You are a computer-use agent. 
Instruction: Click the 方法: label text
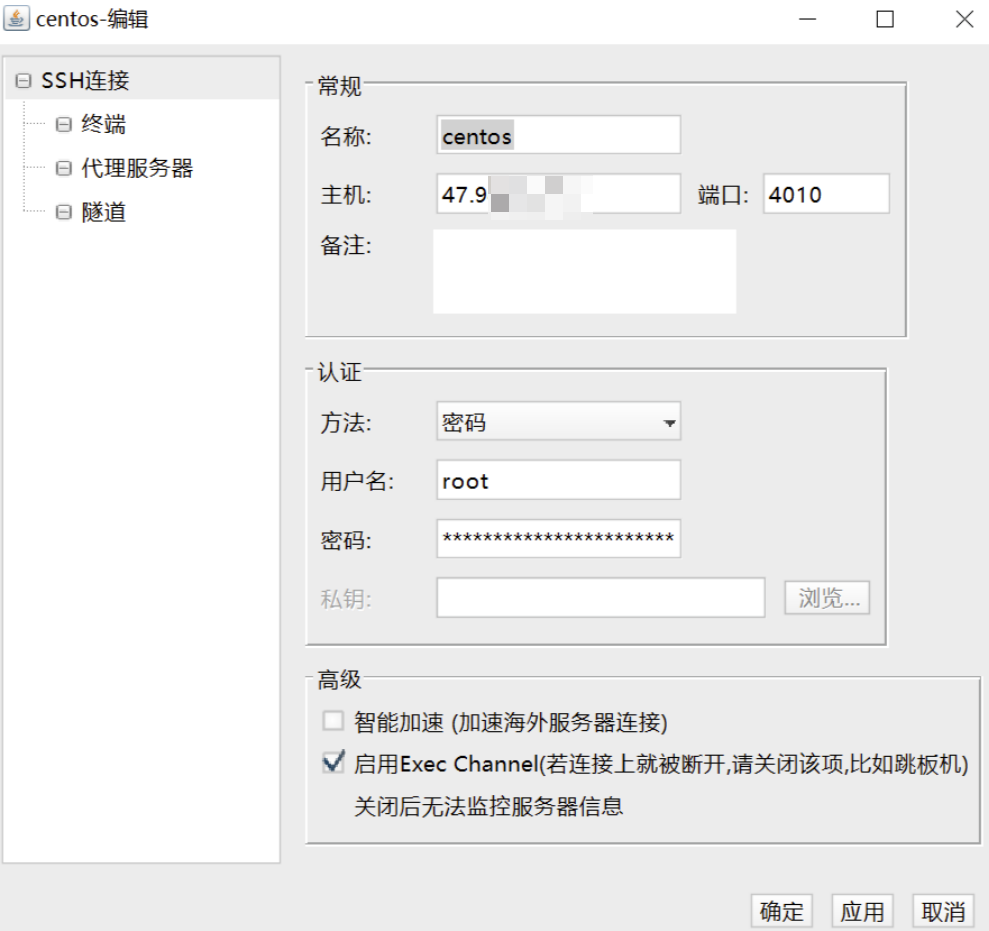[x=346, y=423]
